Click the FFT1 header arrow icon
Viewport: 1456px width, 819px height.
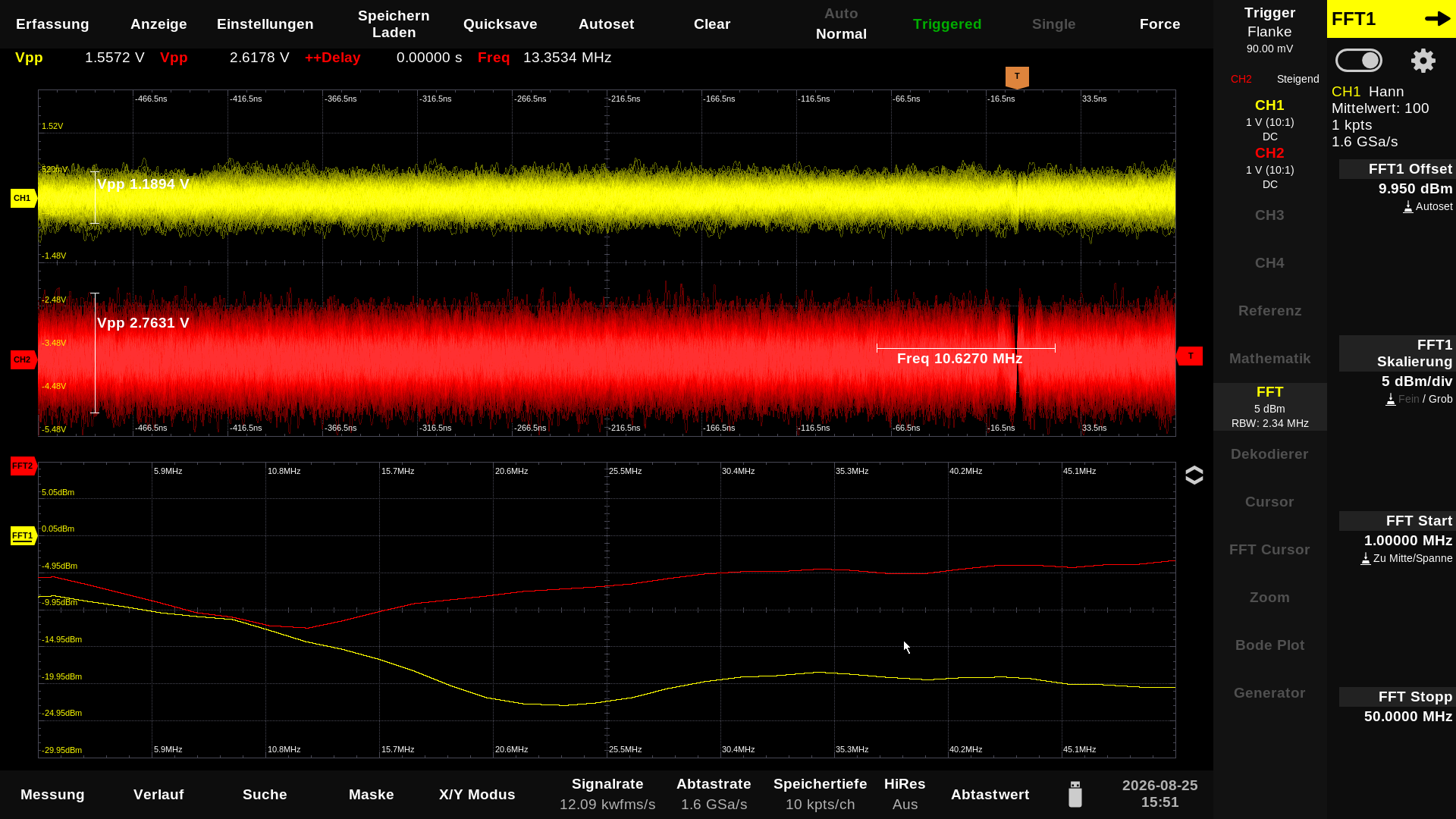[1437, 19]
